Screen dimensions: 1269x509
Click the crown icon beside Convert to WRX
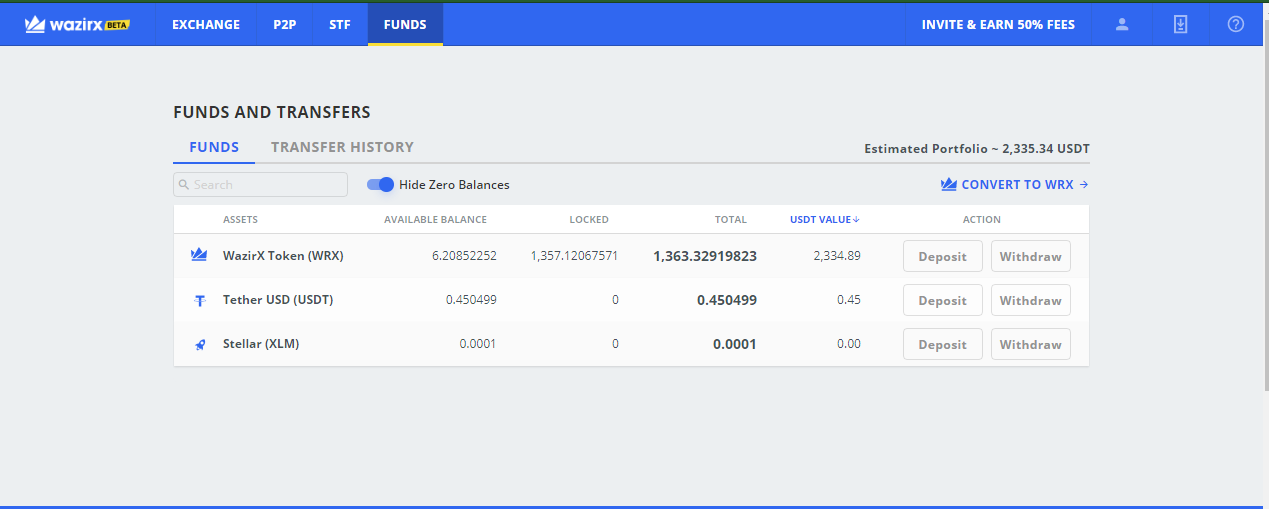949,184
